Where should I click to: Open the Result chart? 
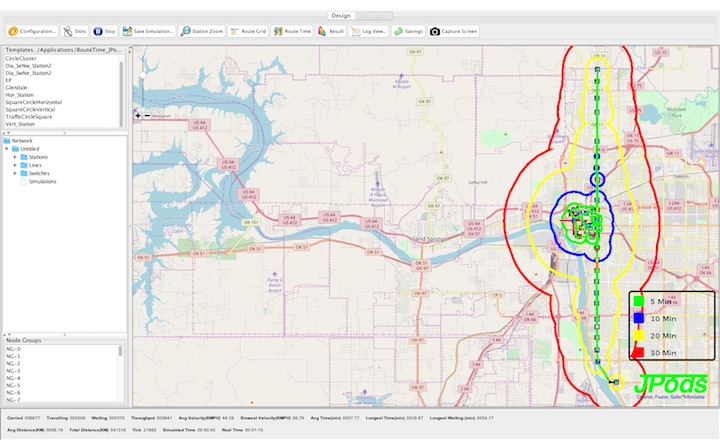tap(332, 31)
